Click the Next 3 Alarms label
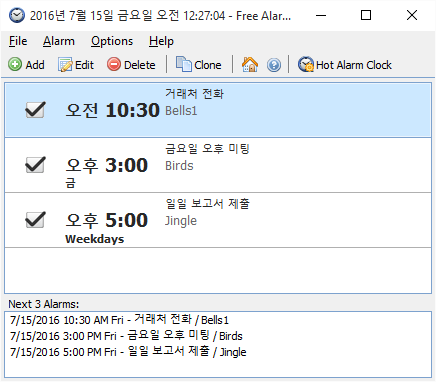436x382 pixels. pyautogui.click(x=44, y=304)
